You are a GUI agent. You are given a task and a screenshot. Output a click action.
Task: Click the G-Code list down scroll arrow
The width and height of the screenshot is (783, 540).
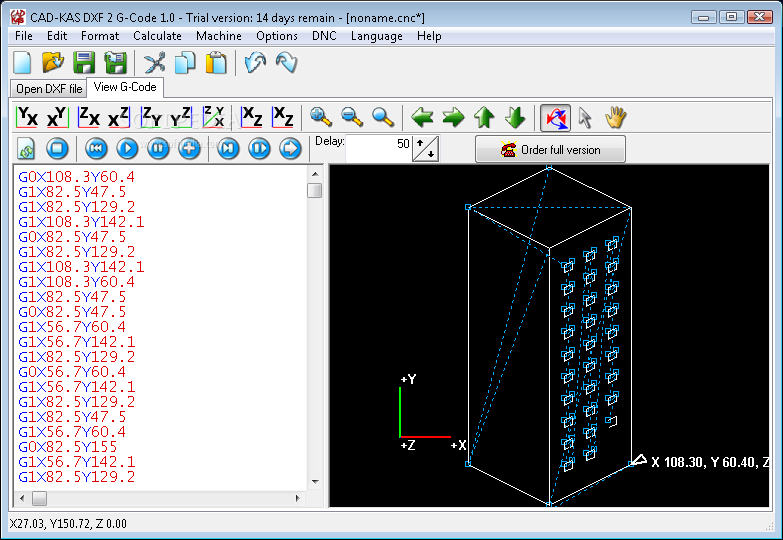click(x=315, y=482)
